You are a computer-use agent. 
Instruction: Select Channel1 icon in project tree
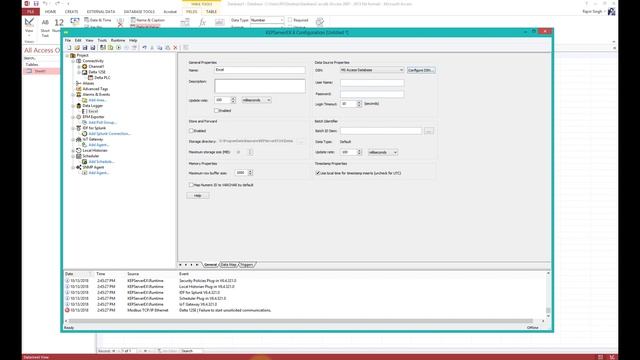(84, 67)
